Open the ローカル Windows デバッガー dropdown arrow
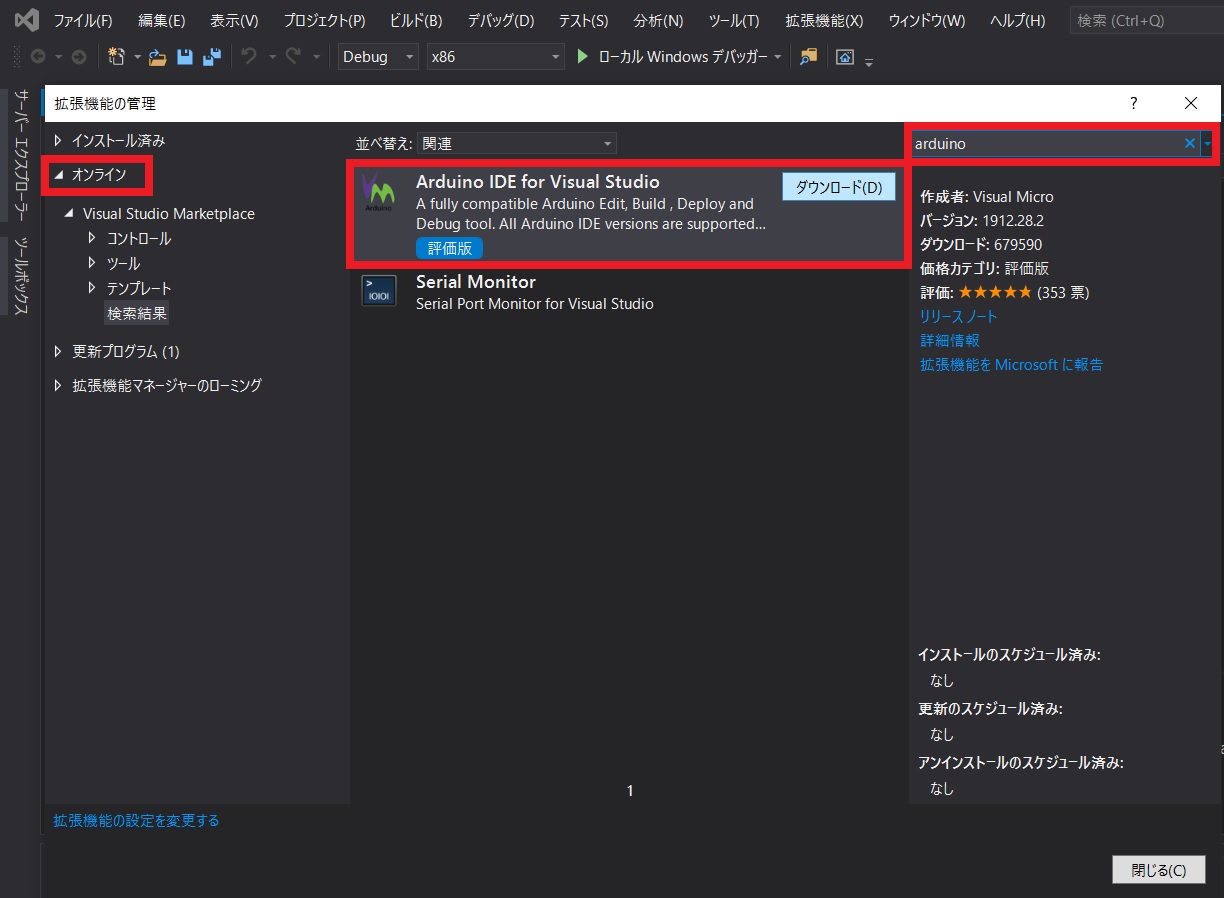1224x898 pixels. click(777, 57)
